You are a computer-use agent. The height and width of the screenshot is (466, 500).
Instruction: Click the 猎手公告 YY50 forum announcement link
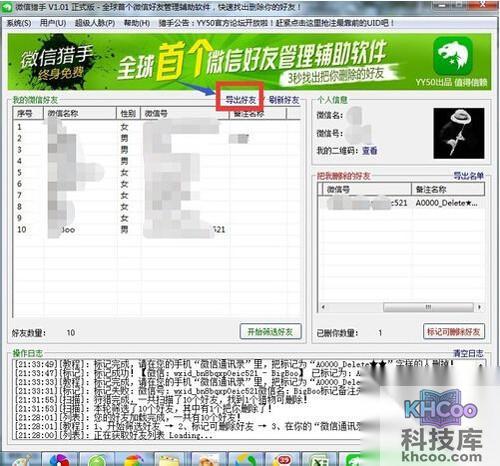click(x=276, y=23)
